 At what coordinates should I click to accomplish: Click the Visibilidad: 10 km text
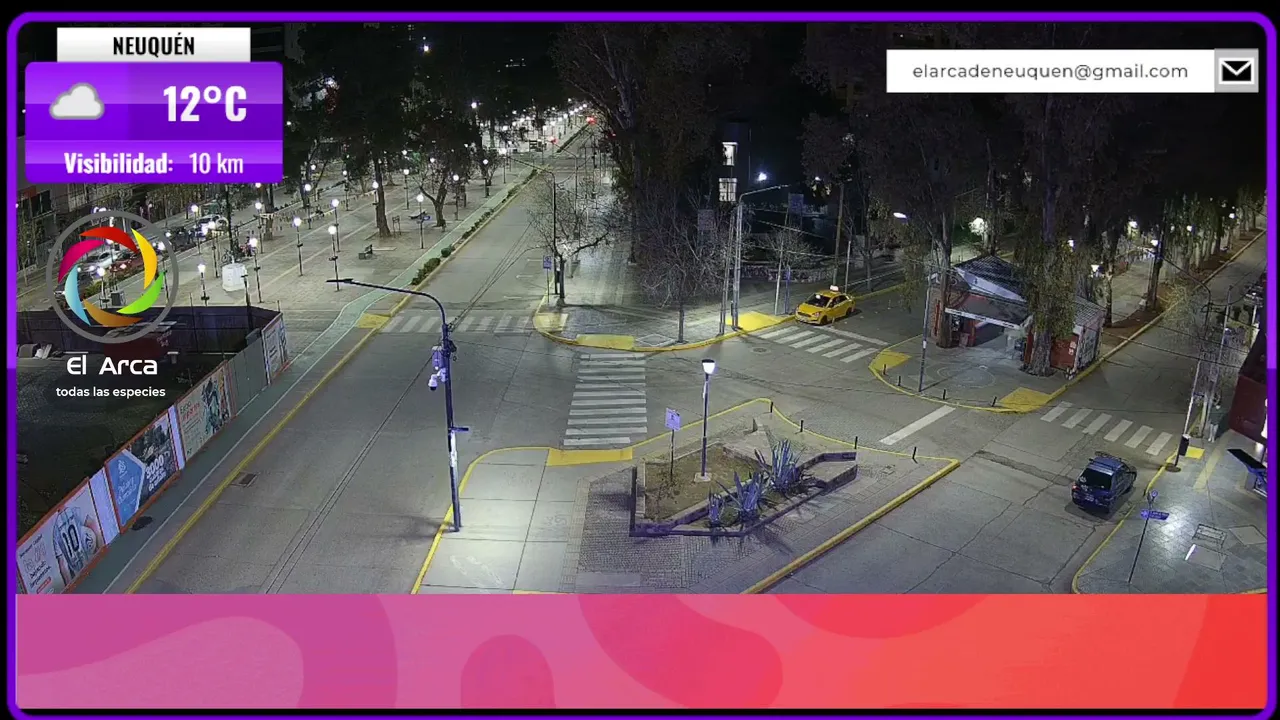tap(153, 164)
